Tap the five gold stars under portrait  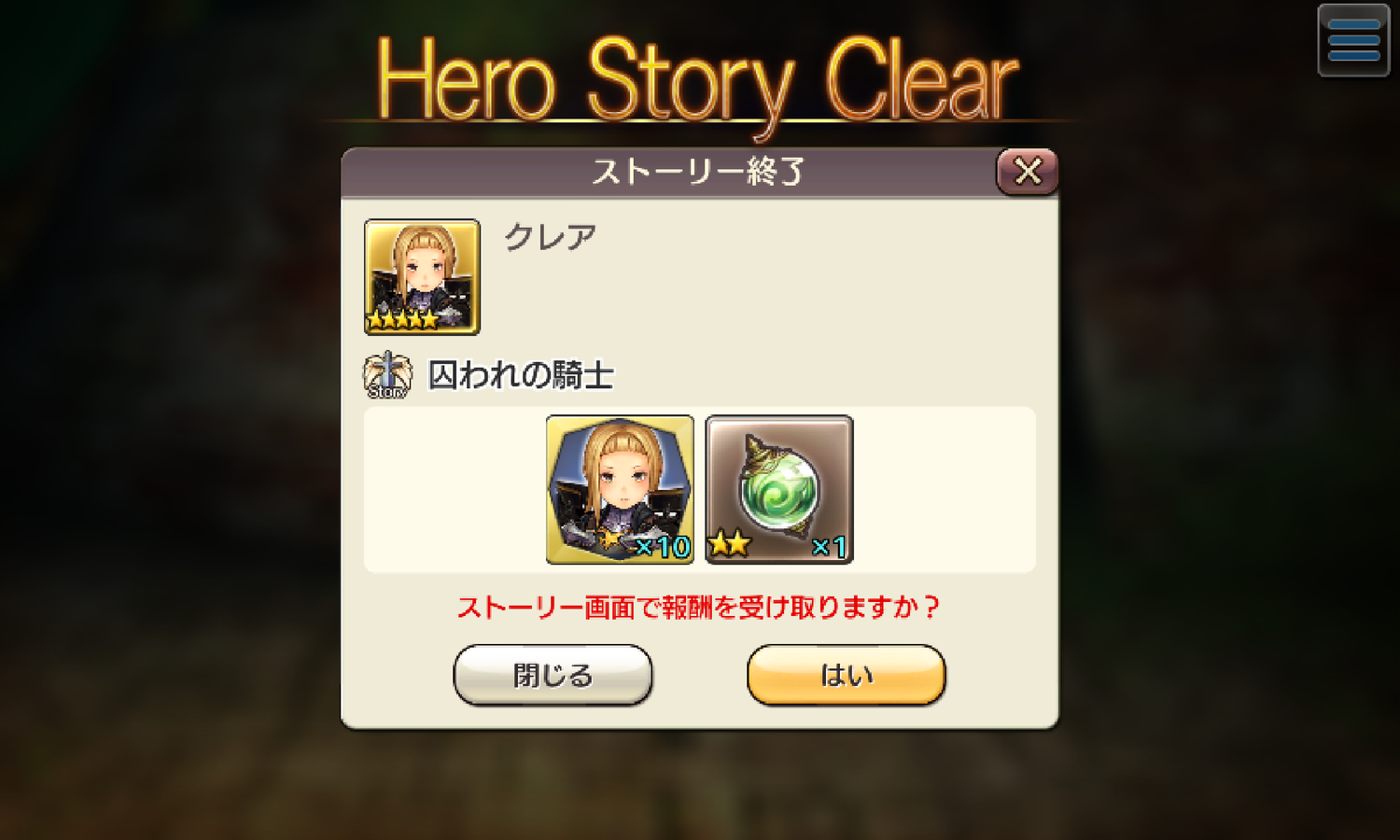[403, 320]
